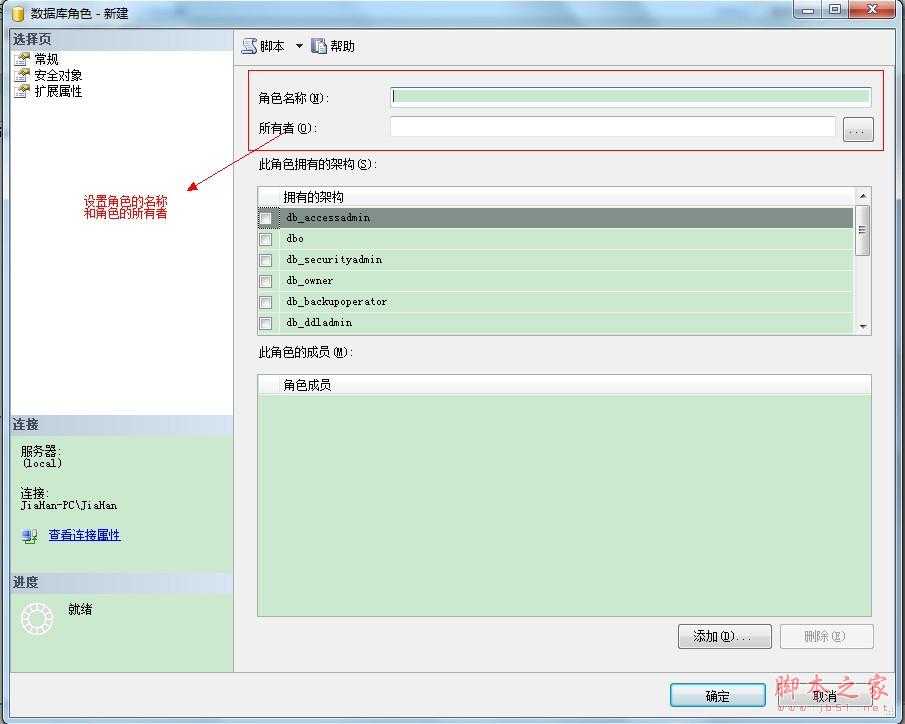Viewport: 905px width, 724px height.
Task: Maximize the 数据库角色 window
Action: coord(835,10)
